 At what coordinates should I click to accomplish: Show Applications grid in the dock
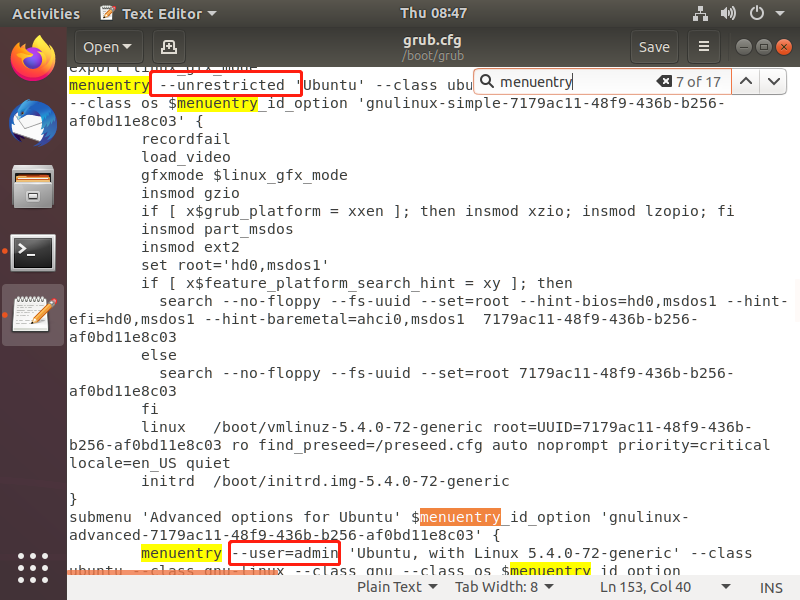tap(33, 568)
